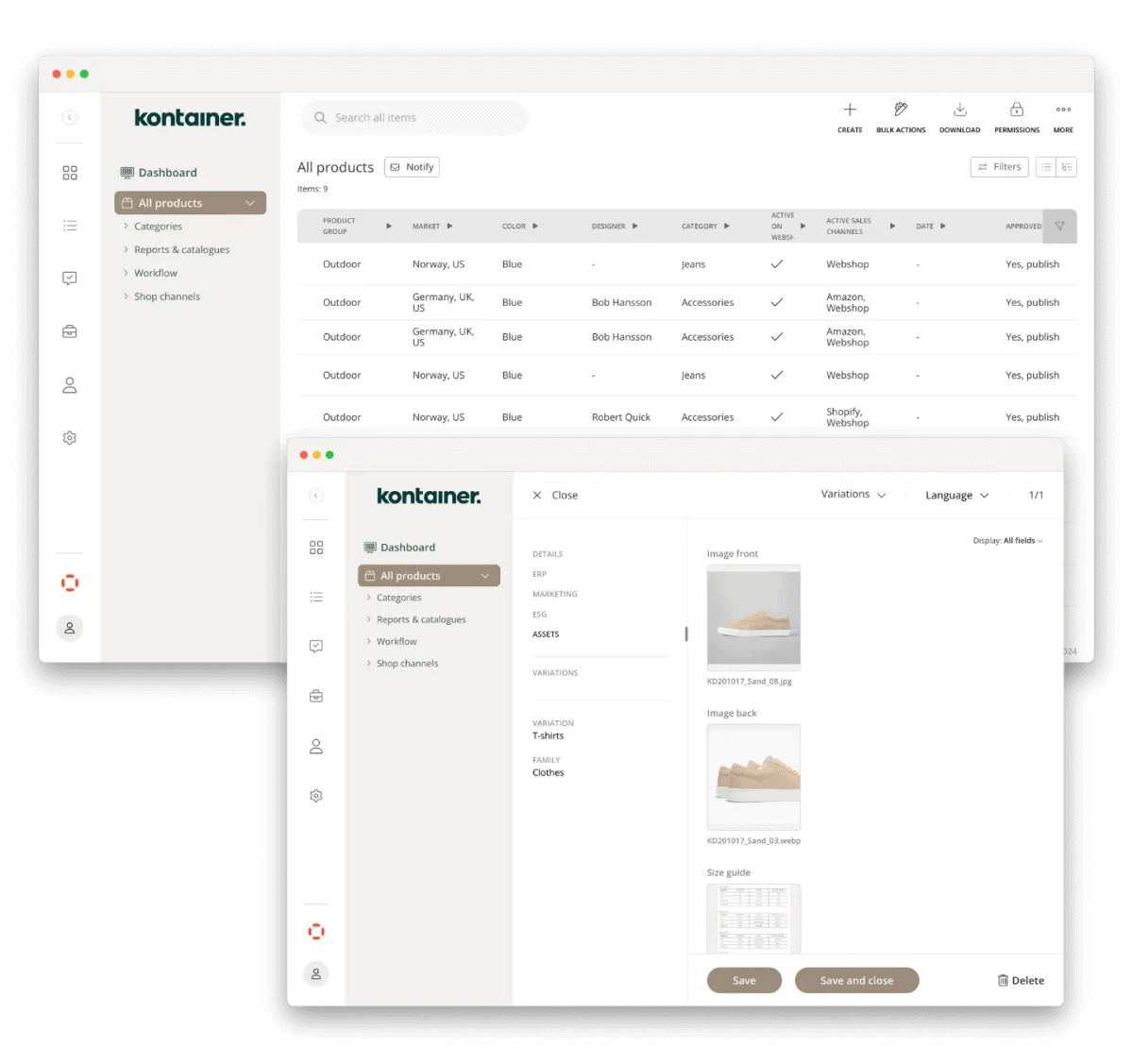This screenshot has height=1064, width=1133.
Task: Sort by DESIGNER column header
Action: coord(615,227)
